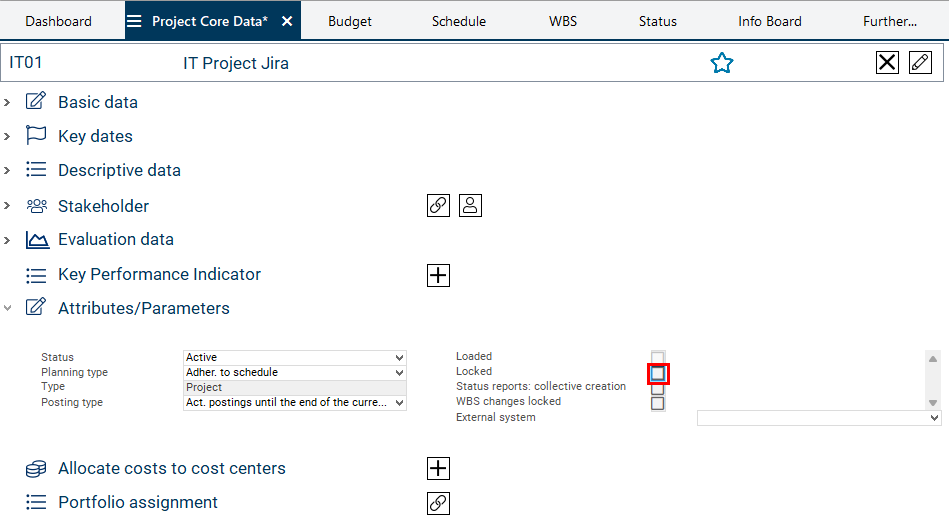Click plus icon for Allocate costs to cost centers

(438, 469)
